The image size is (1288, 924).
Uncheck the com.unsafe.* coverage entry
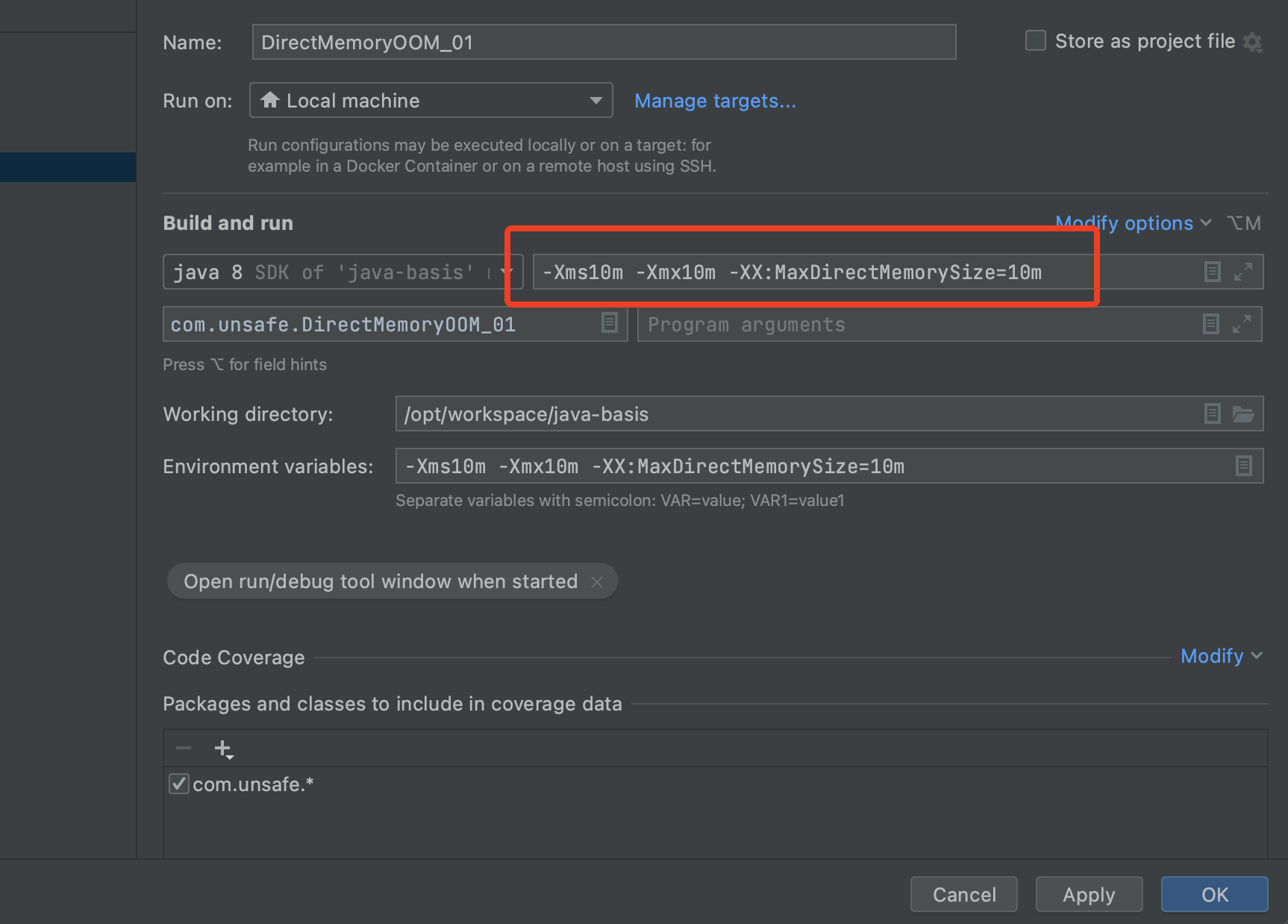point(178,784)
